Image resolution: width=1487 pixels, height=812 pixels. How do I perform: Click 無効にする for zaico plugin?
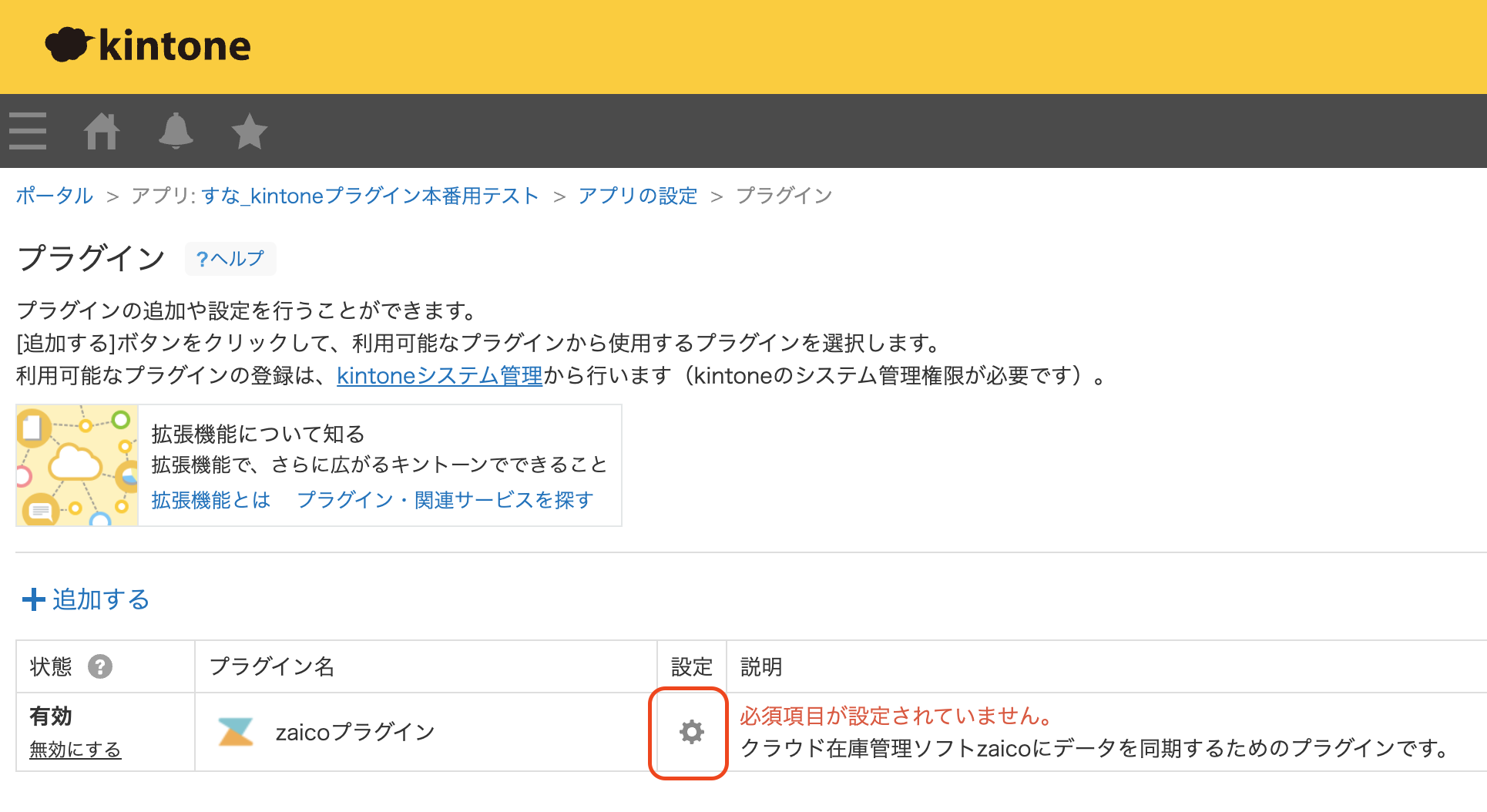click(x=76, y=750)
